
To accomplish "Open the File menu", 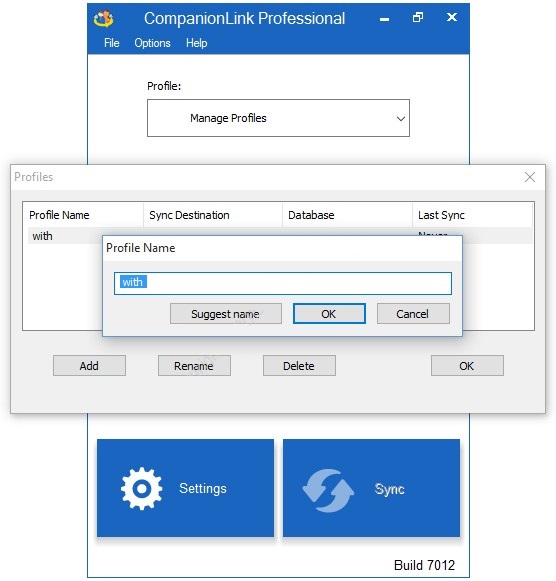I will 111,43.
